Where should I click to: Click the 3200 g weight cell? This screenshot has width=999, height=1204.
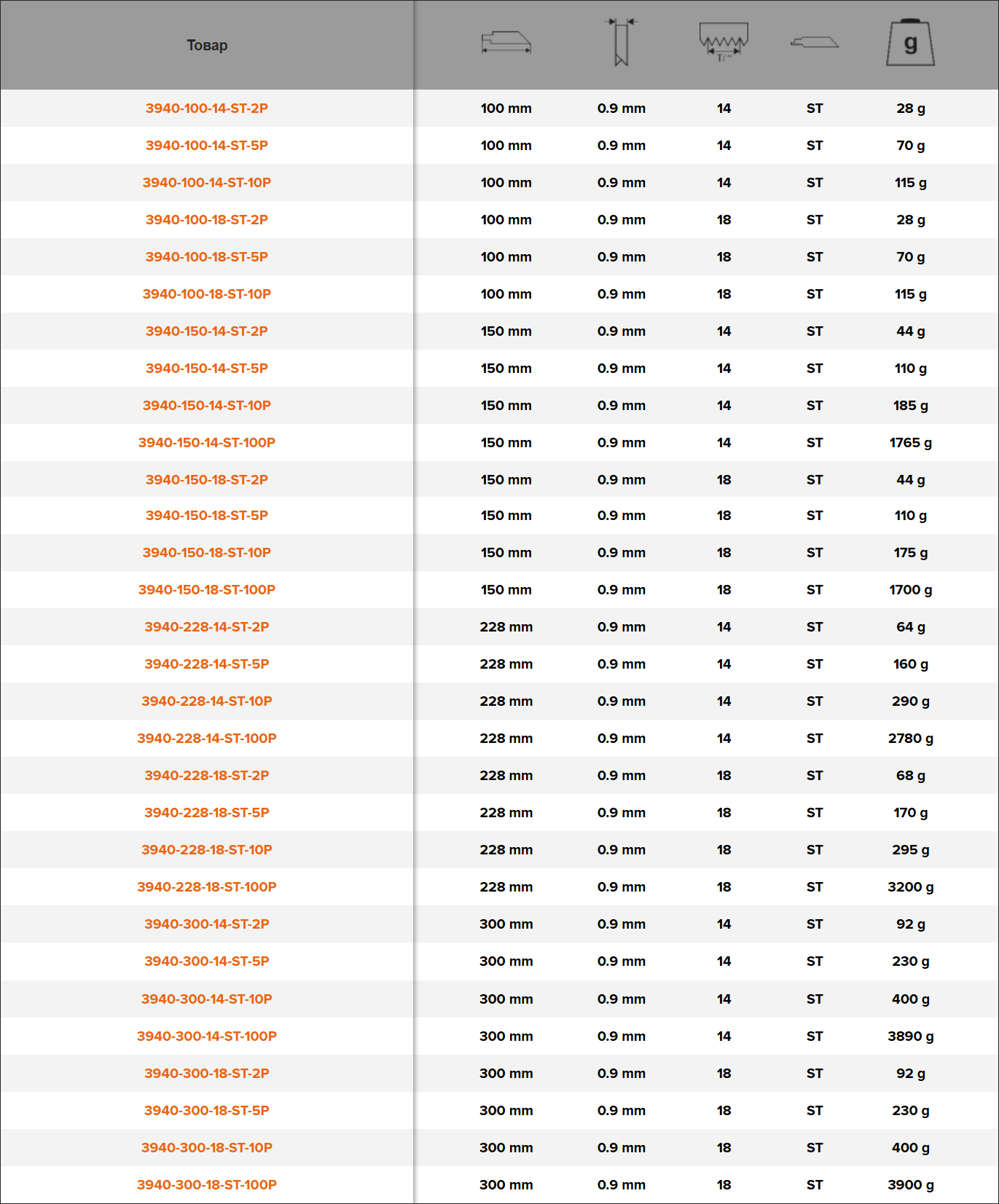pos(911,887)
